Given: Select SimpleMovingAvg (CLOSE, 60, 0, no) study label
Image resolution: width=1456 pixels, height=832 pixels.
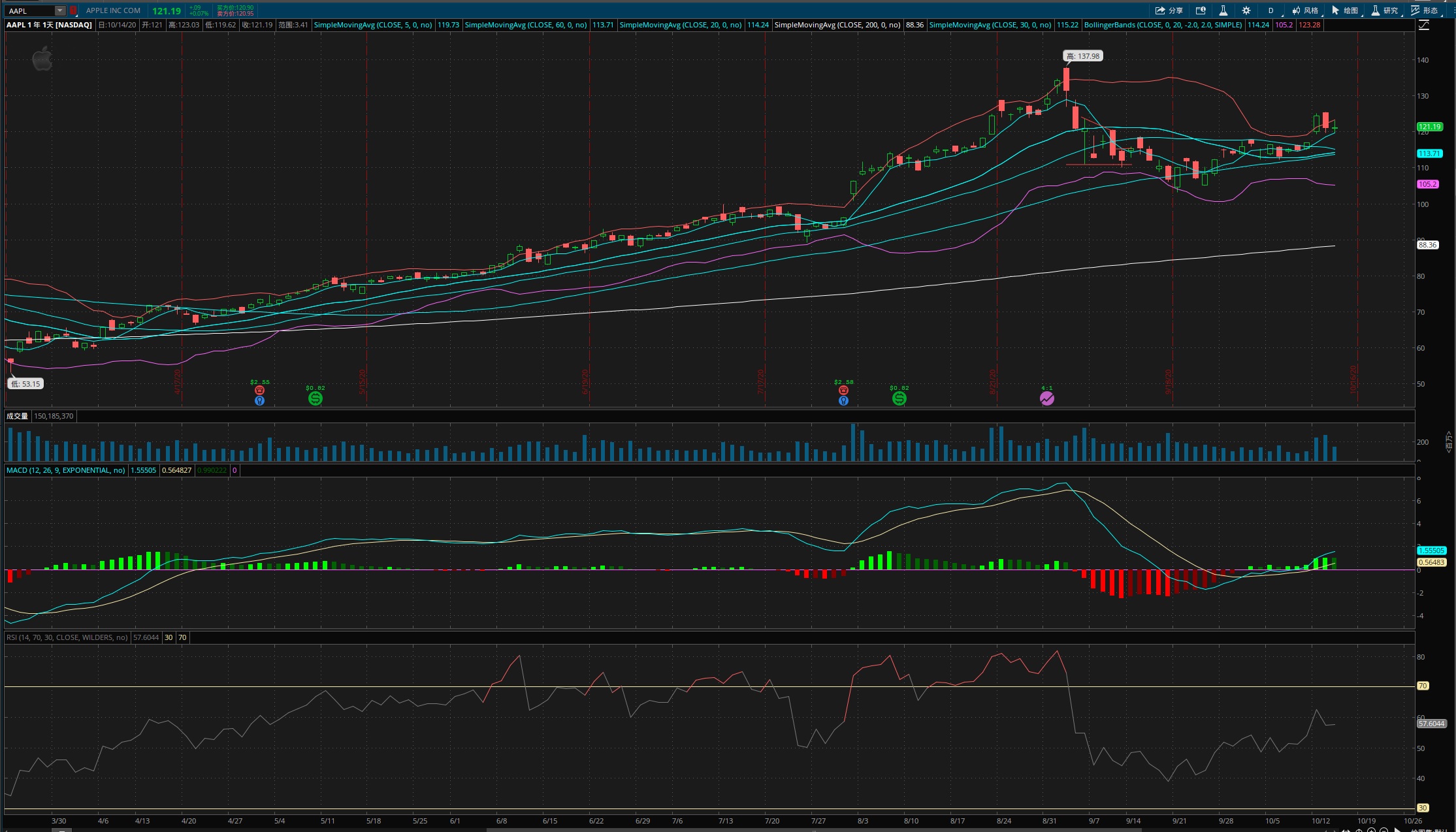Looking at the screenshot, I should (x=526, y=25).
